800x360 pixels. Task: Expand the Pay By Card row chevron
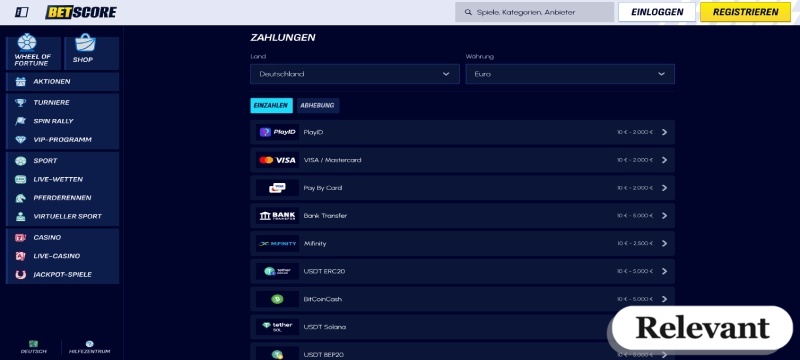(x=664, y=188)
